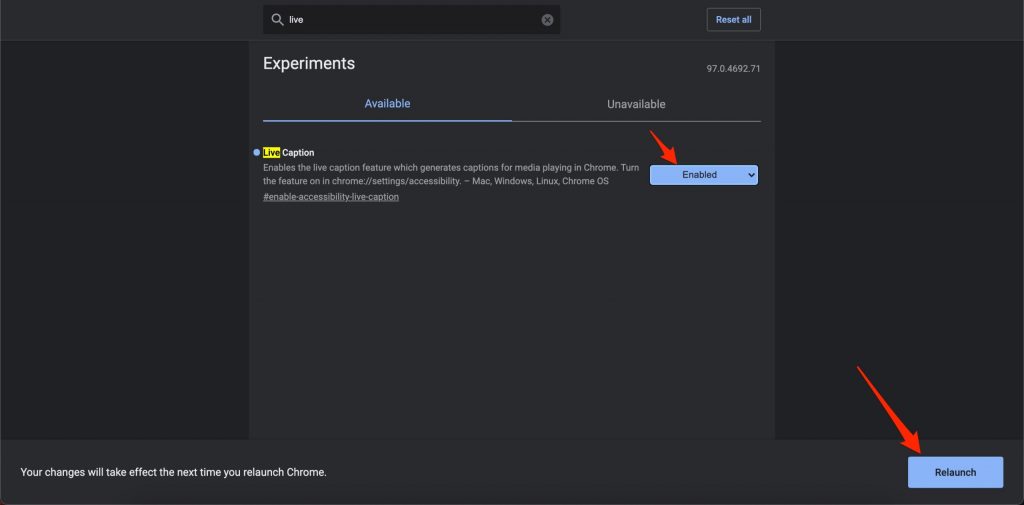The image size is (1024, 505).
Task: Focus the search flags field containing "live"
Action: click(x=410, y=20)
